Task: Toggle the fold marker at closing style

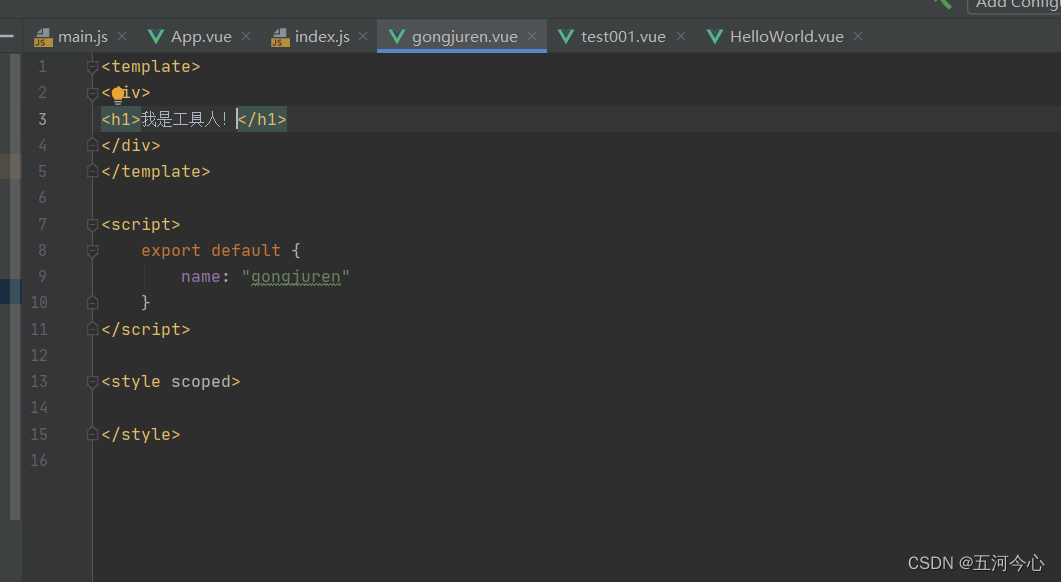Action: tap(93, 434)
